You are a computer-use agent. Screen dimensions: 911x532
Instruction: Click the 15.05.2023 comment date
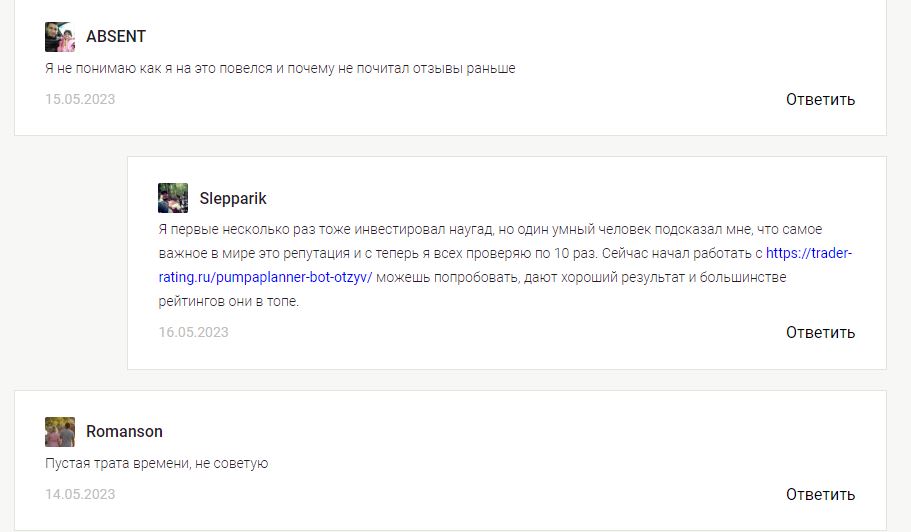(80, 99)
